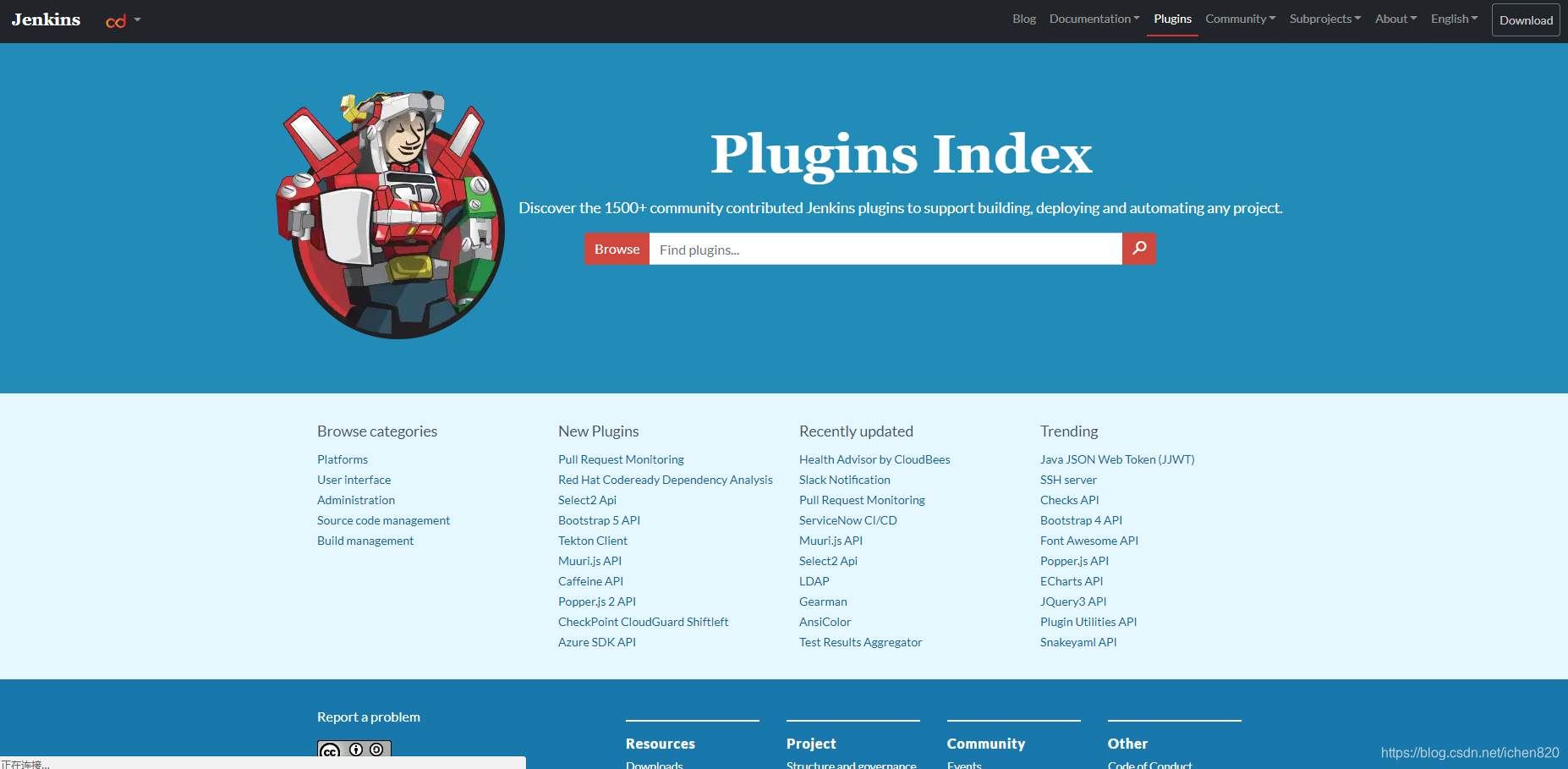
Task: Open the Snakeyaml API plugin
Action: click(1078, 642)
